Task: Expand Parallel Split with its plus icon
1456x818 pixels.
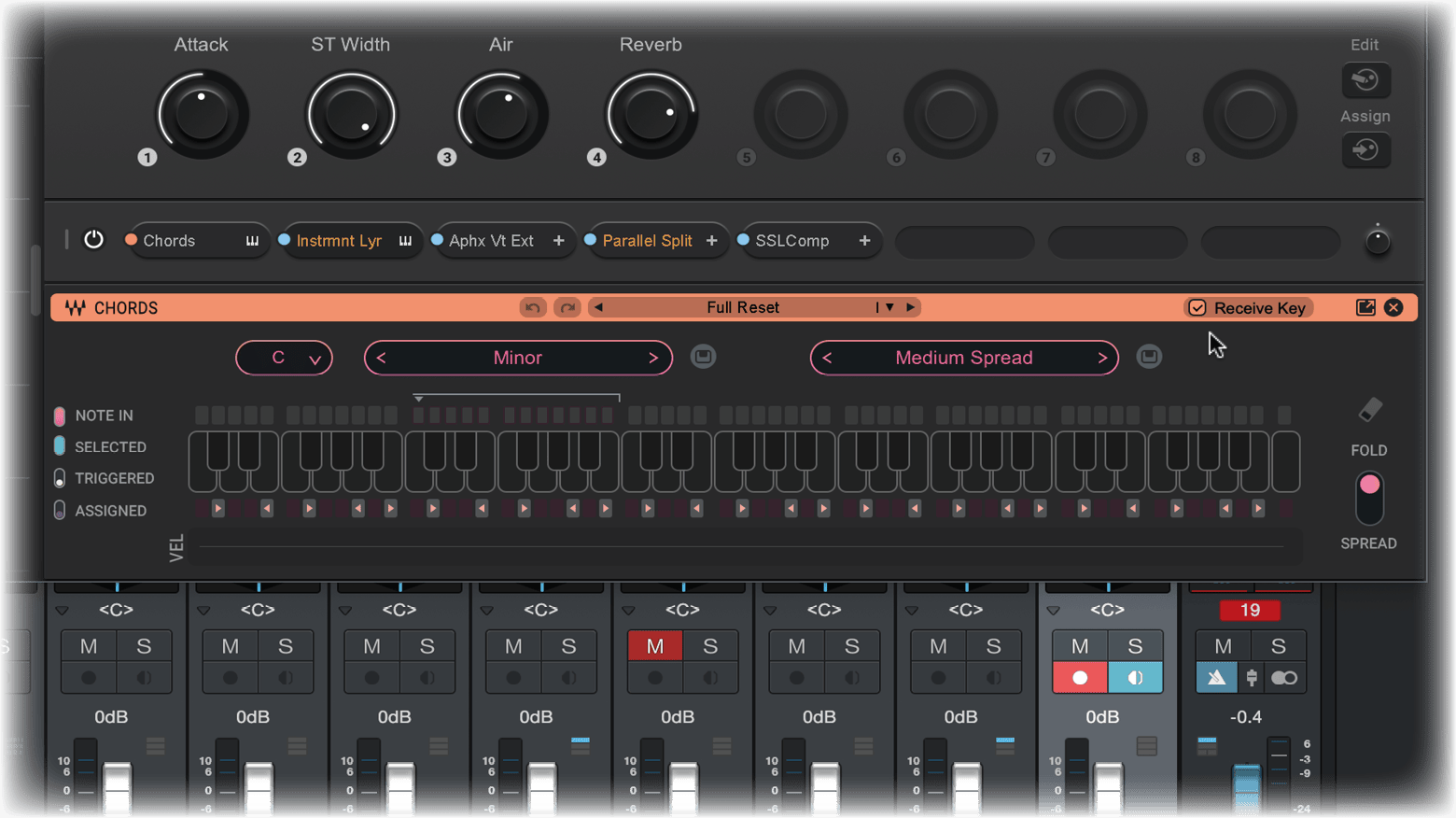Action: (x=711, y=241)
